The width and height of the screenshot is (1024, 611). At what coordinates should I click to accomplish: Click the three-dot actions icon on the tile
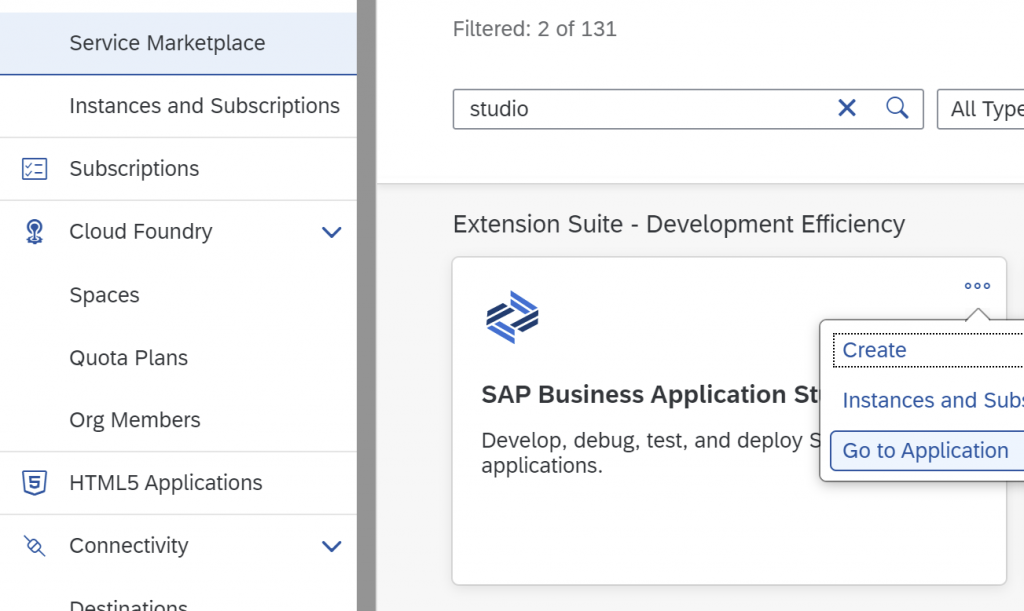point(978,286)
